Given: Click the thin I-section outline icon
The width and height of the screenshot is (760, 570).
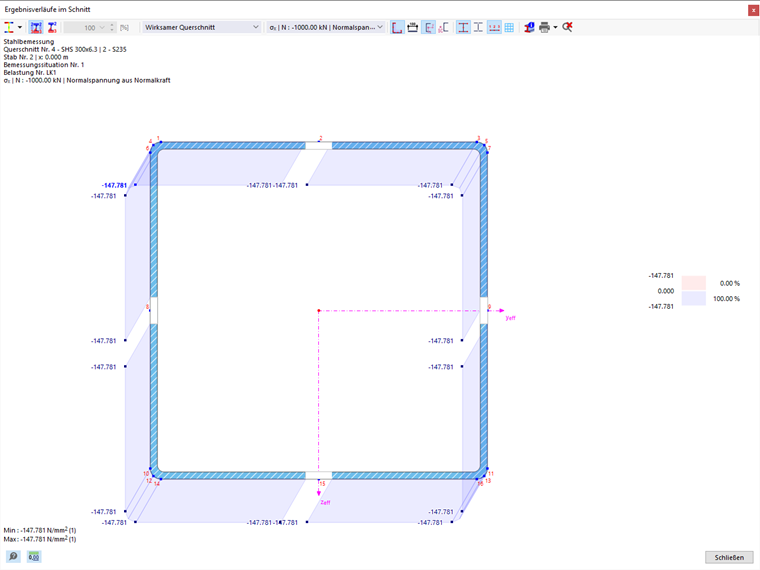Looking at the screenshot, I should (x=478, y=28).
